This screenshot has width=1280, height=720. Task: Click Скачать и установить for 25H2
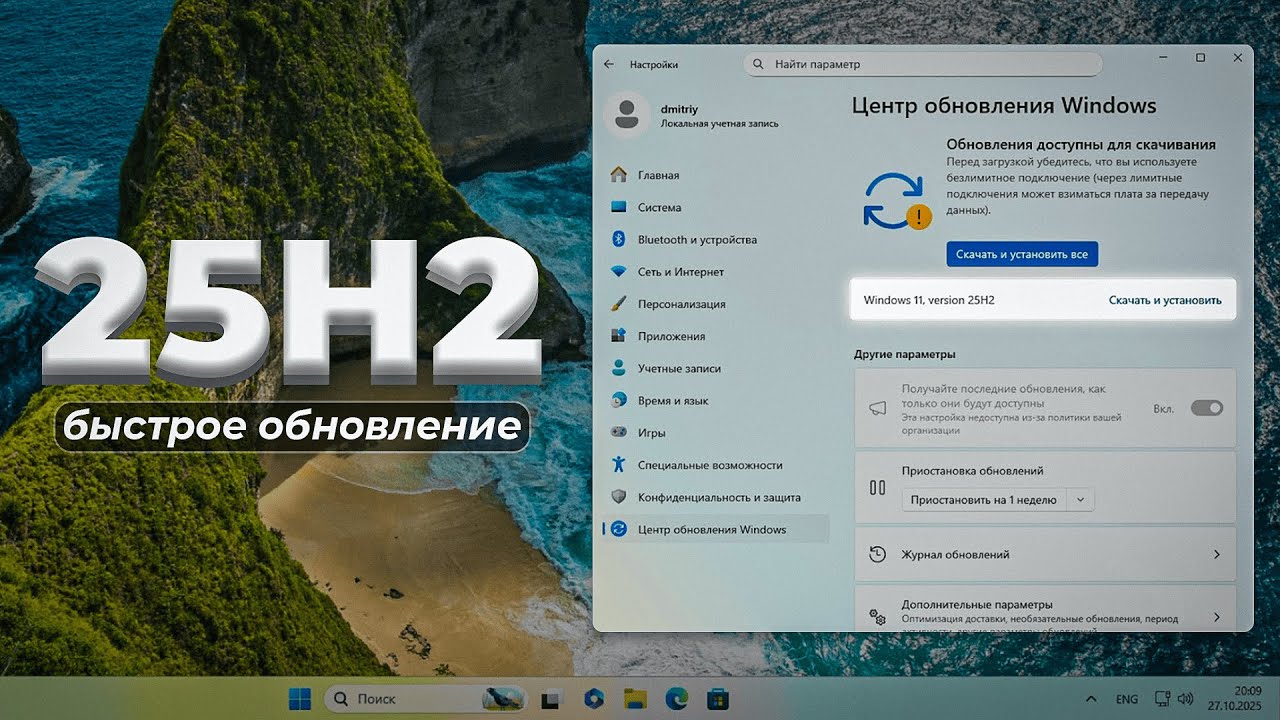point(1165,300)
